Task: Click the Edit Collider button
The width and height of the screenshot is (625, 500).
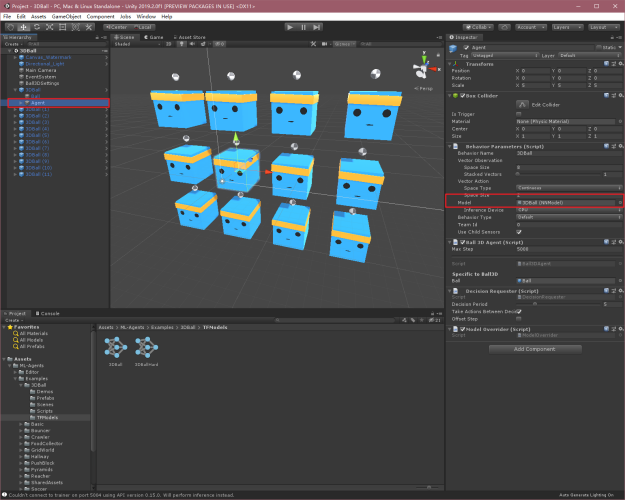Action: click(x=522, y=104)
